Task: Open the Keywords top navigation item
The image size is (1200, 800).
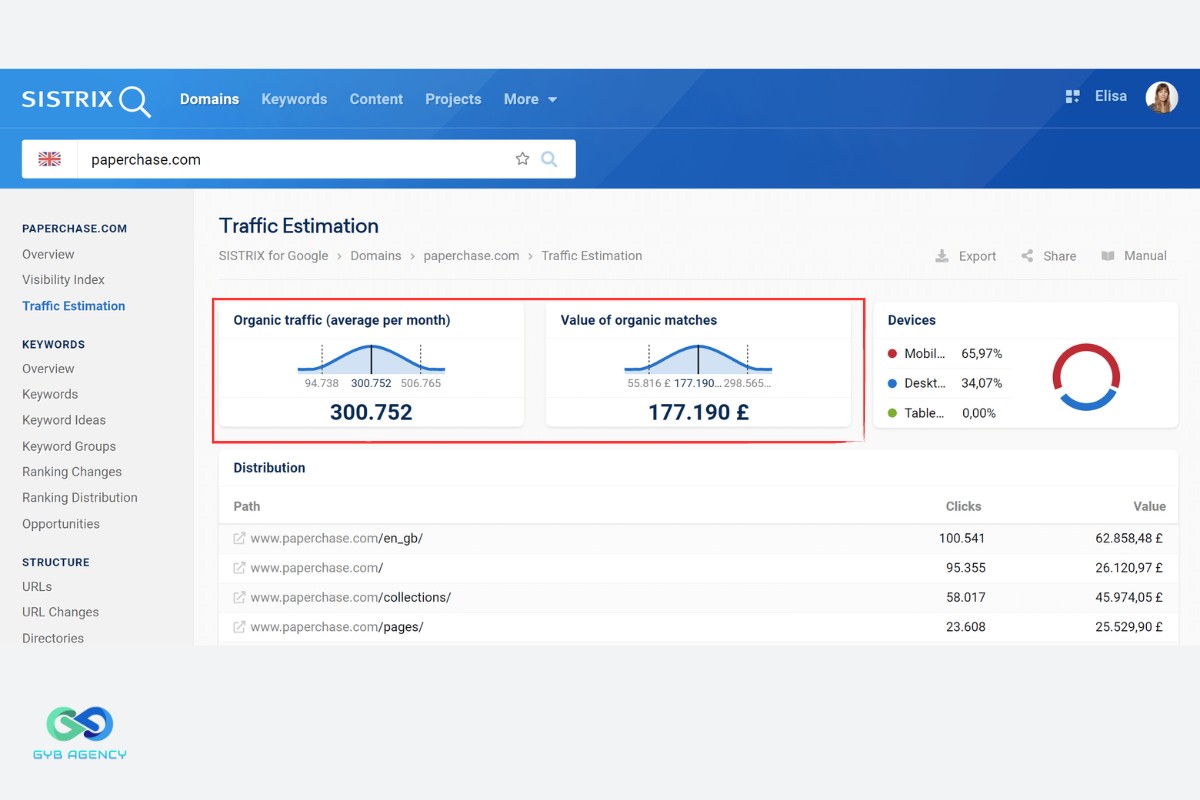Action: pos(294,99)
